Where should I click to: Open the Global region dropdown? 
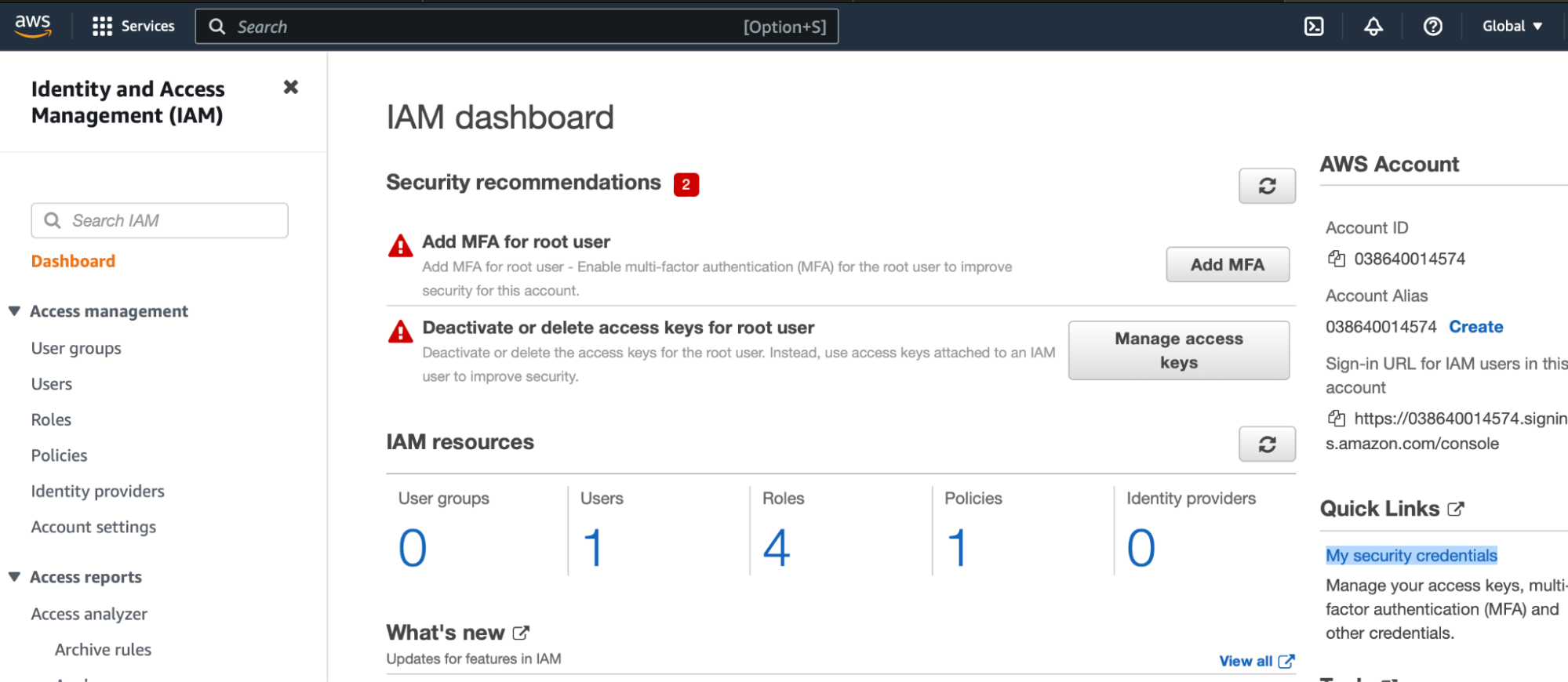point(1512,26)
